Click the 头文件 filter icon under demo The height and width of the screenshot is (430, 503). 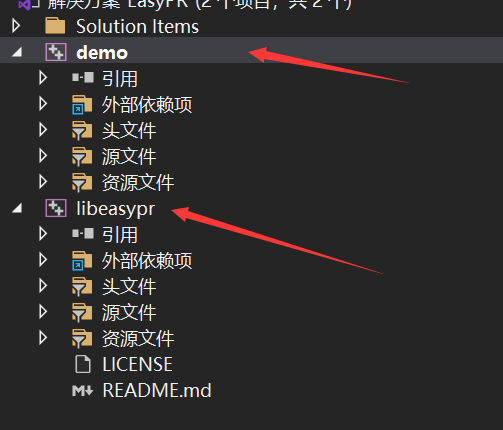(82, 130)
